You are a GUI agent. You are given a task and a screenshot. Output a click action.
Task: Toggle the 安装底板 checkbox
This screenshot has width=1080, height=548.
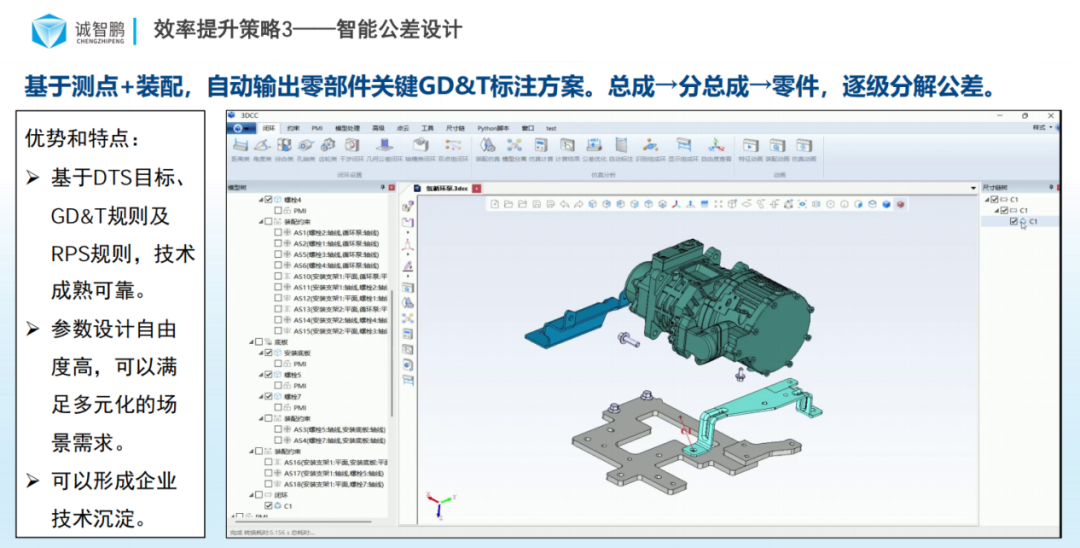click(269, 352)
